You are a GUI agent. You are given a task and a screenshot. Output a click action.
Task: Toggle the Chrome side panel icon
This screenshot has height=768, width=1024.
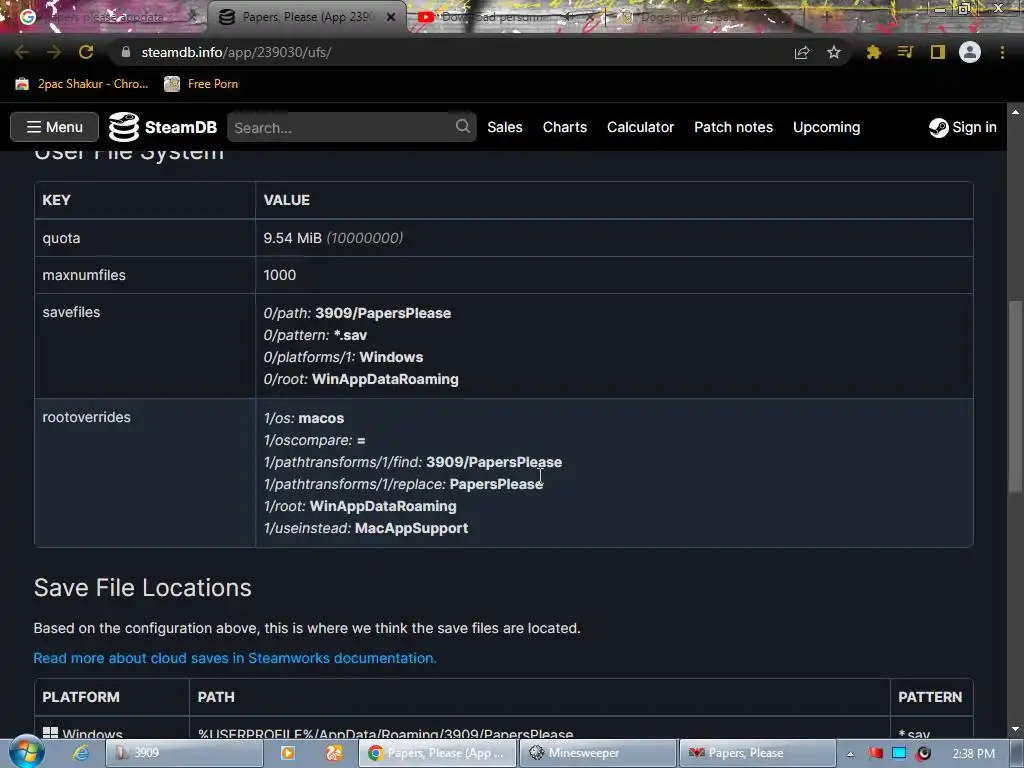[938, 52]
